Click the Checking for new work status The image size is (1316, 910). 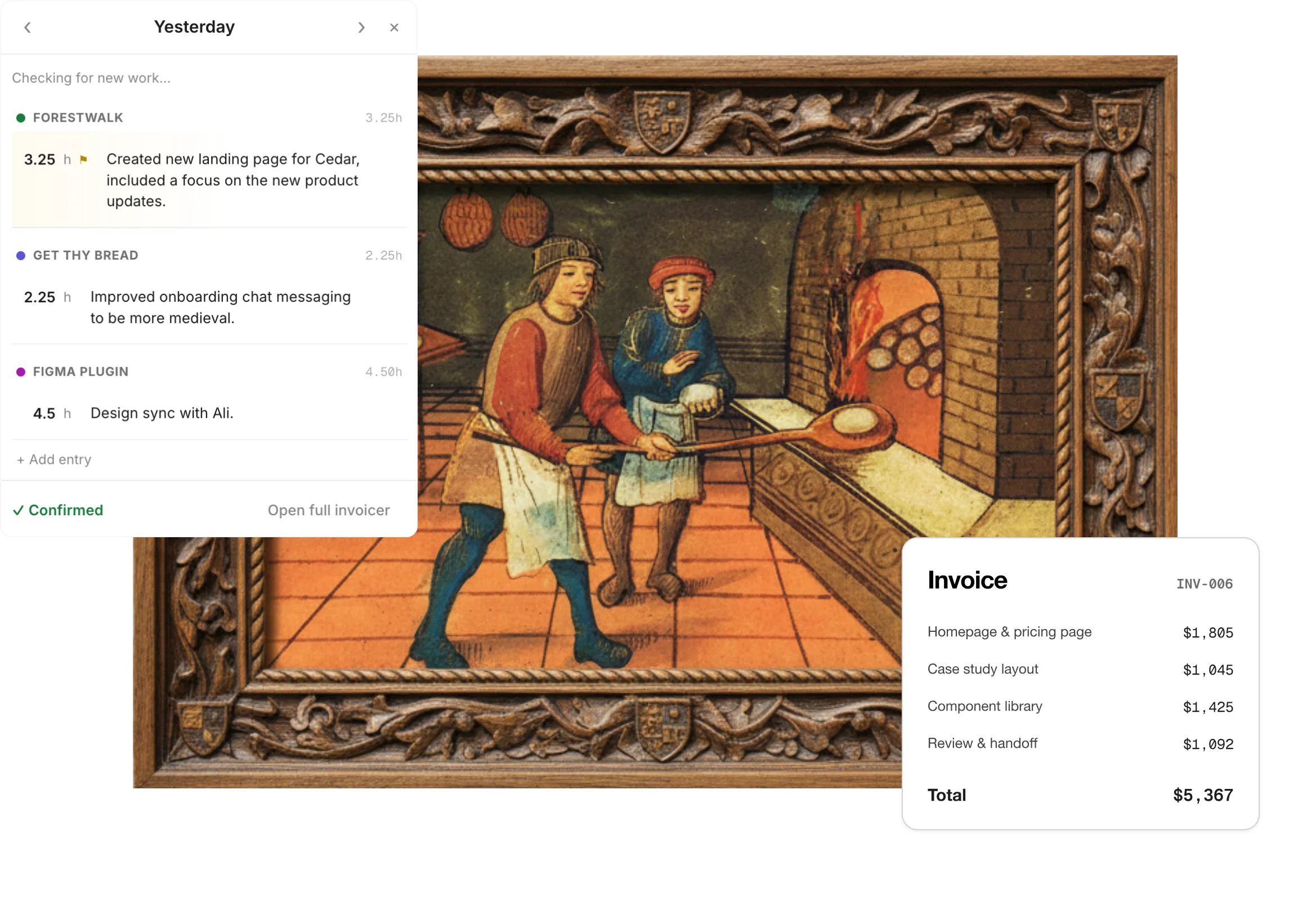[x=91, y=78]
